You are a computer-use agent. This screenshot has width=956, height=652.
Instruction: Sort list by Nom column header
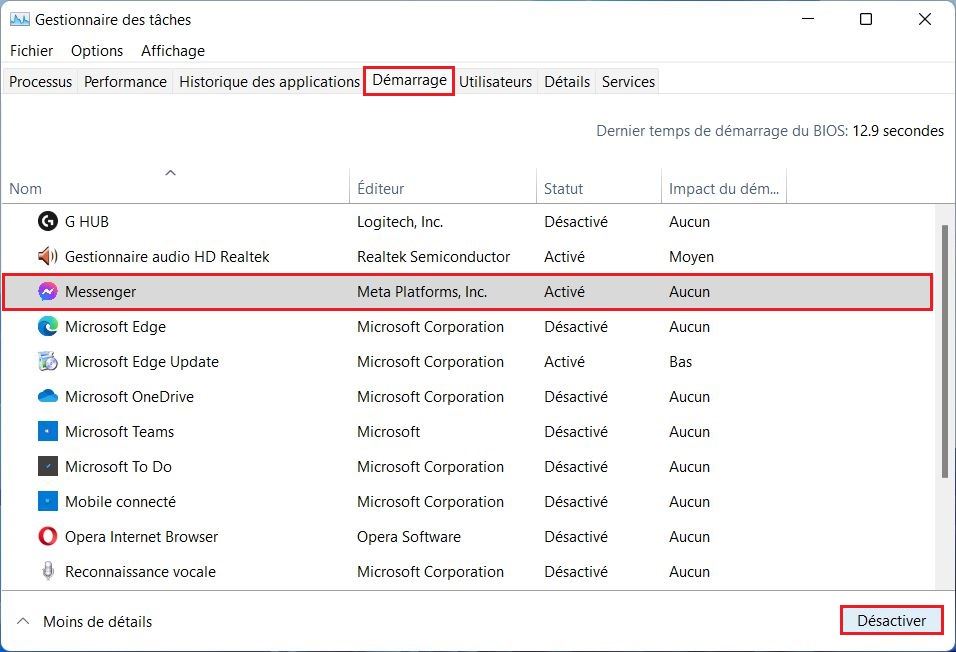click(x=26, y=189)
